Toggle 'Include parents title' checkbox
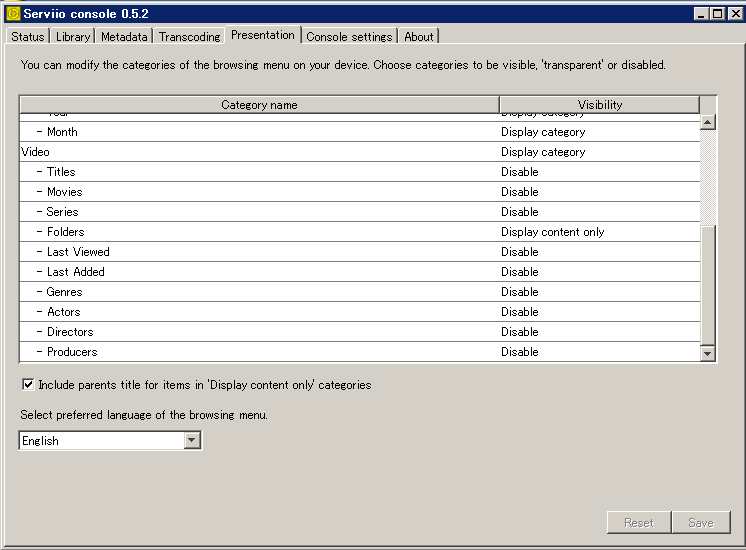 pyautogui.click(x=28, y=385)
